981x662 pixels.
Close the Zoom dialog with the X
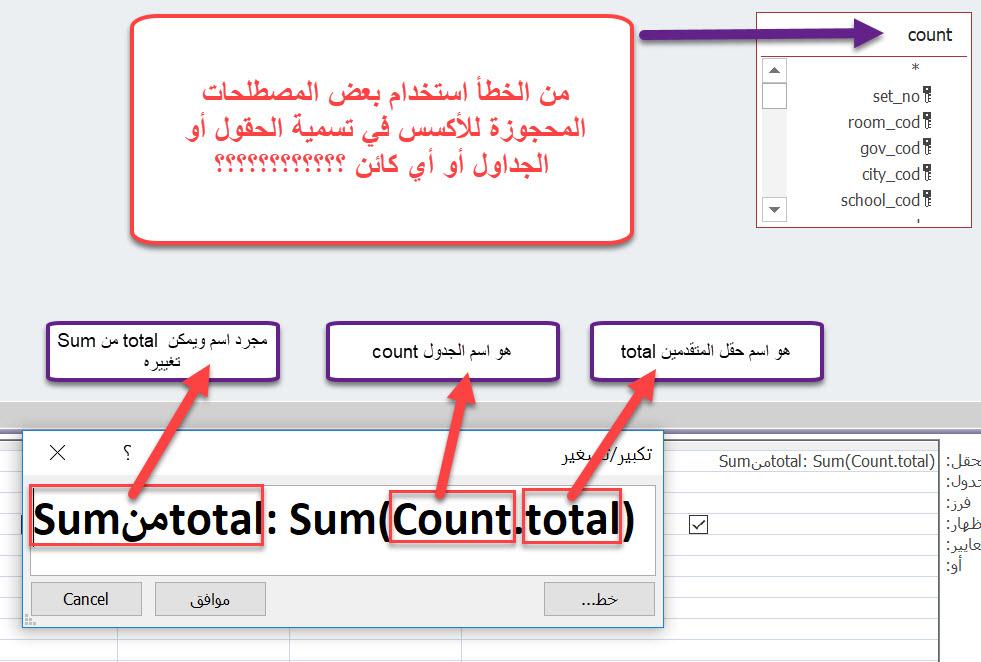[58, 454]
